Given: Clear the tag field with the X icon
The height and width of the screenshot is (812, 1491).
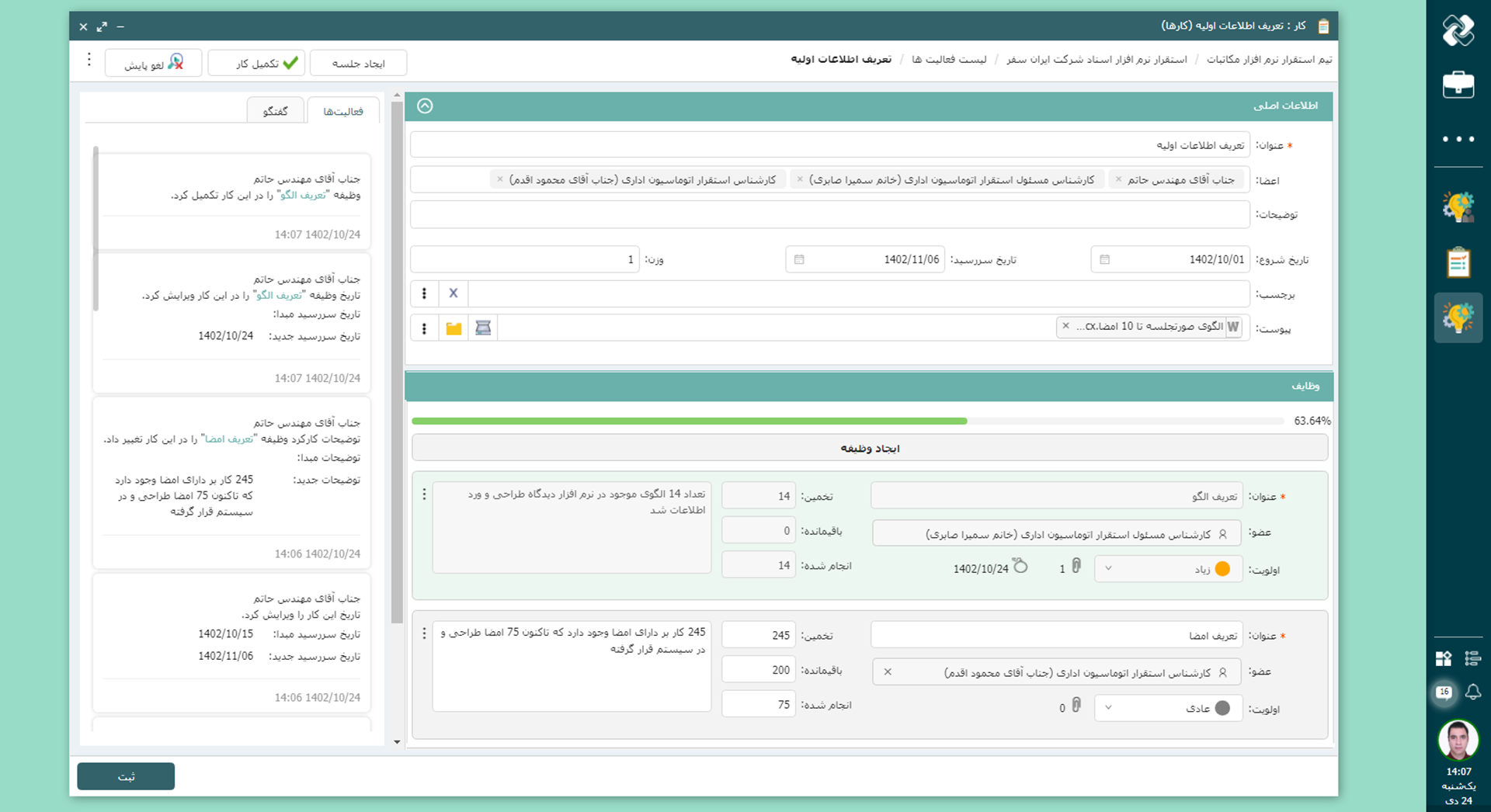Looking at the screenshot, I should click(454, 293).
